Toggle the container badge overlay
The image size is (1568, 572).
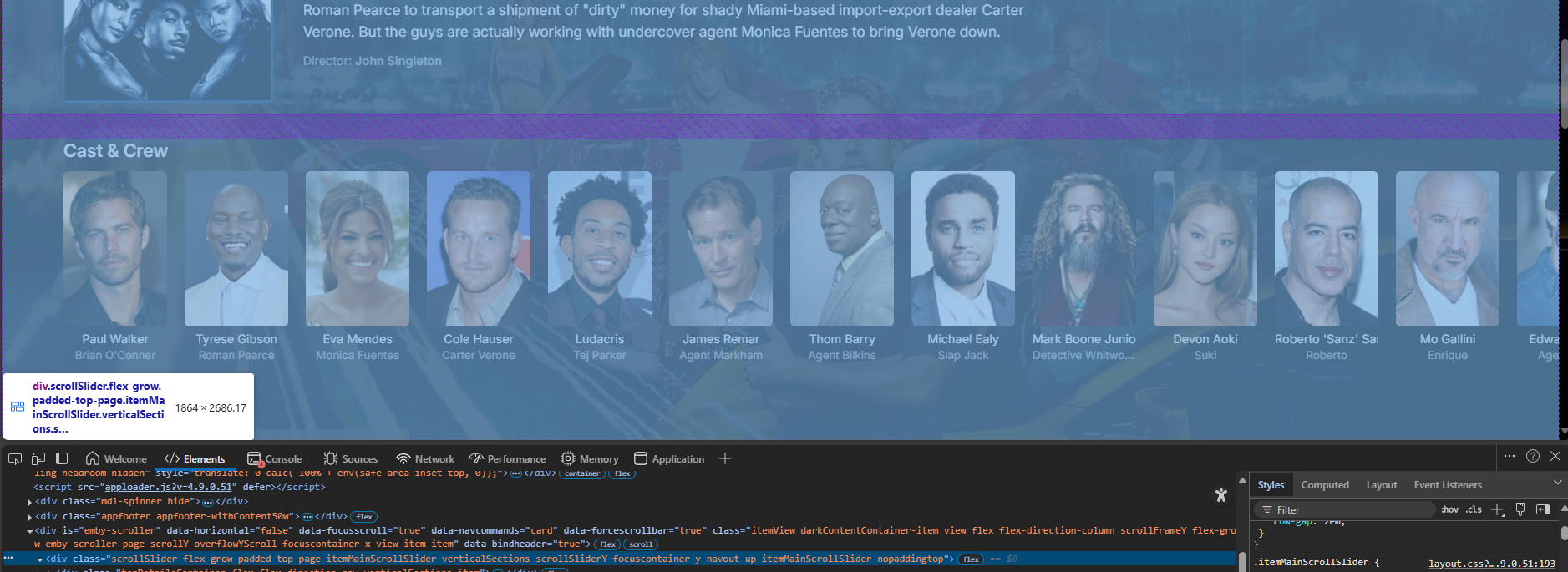(582, 473)
